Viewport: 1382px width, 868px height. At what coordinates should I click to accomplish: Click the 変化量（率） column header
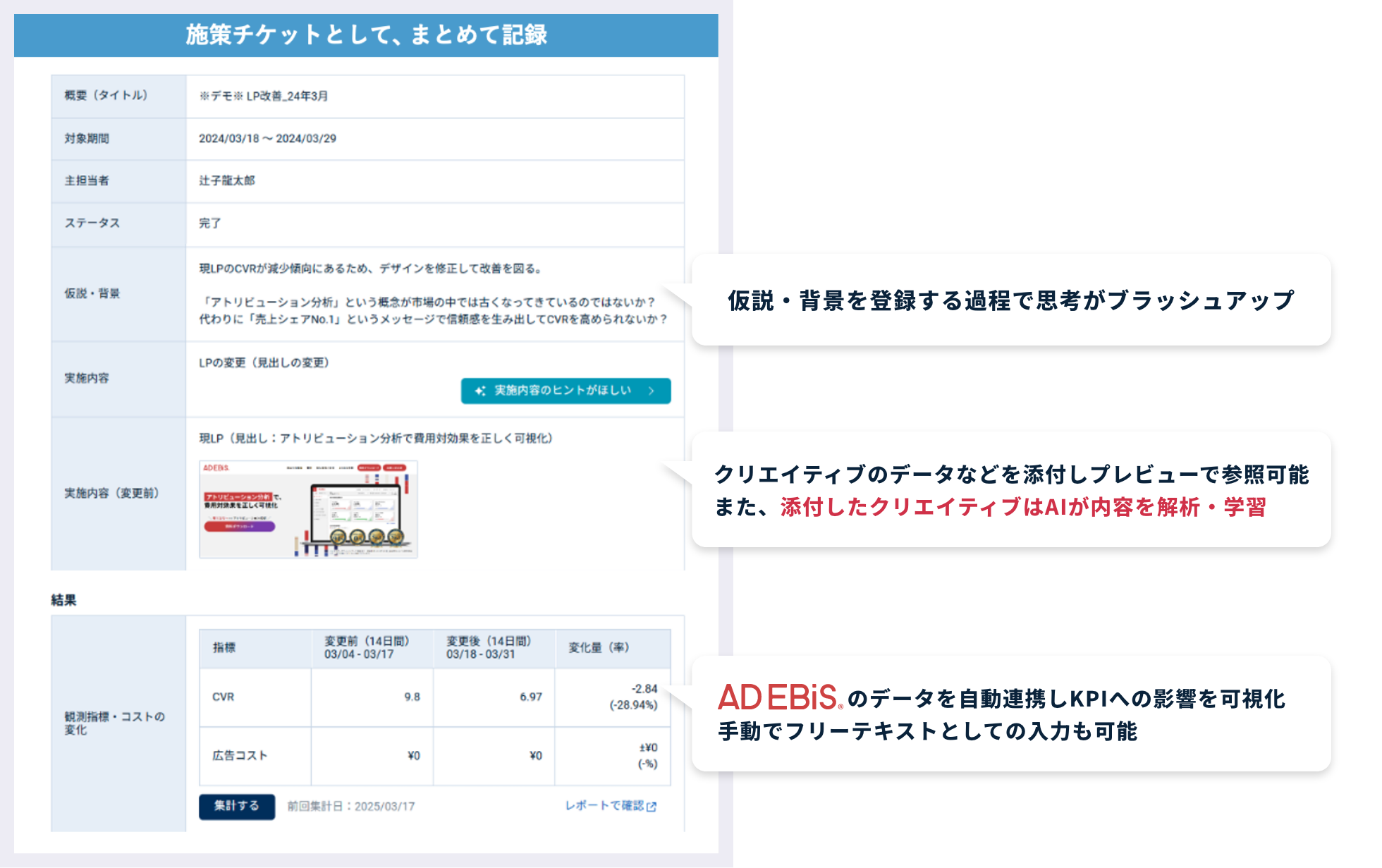599,647
